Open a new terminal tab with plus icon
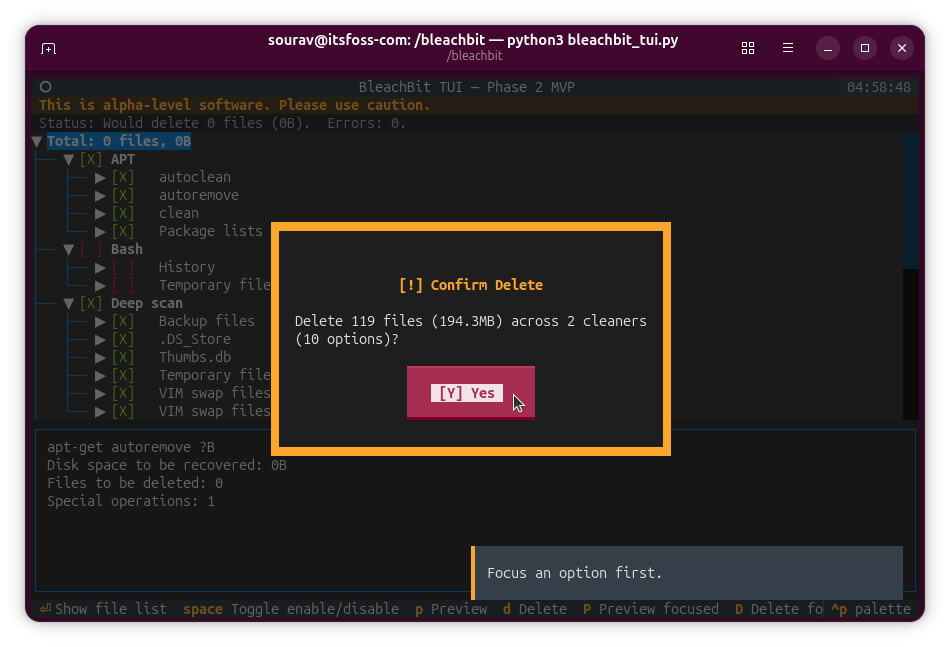This screenshot has width=950, height=647. [48, 48]
